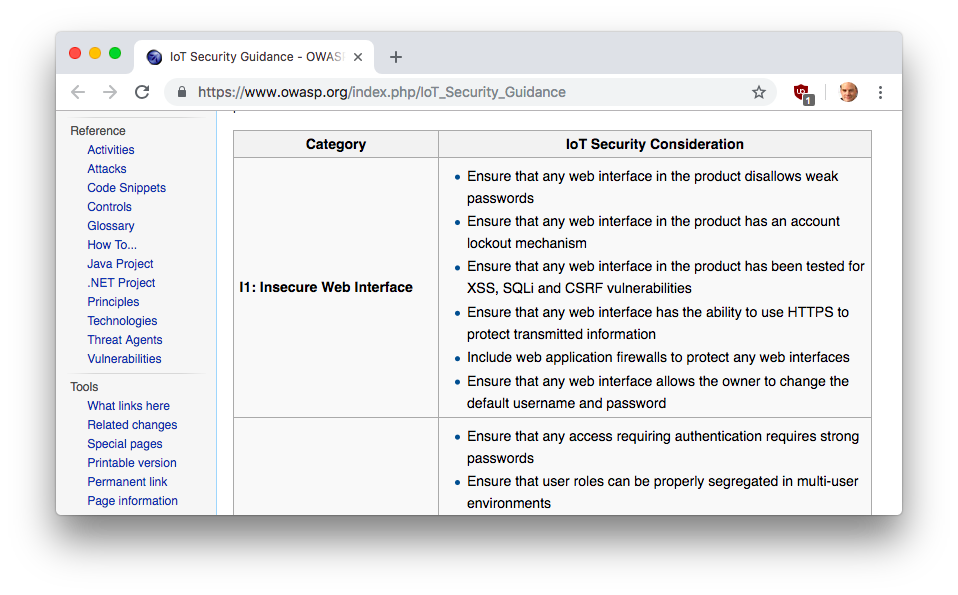Click the account lockout mechanism bullet

pos(653,232)
